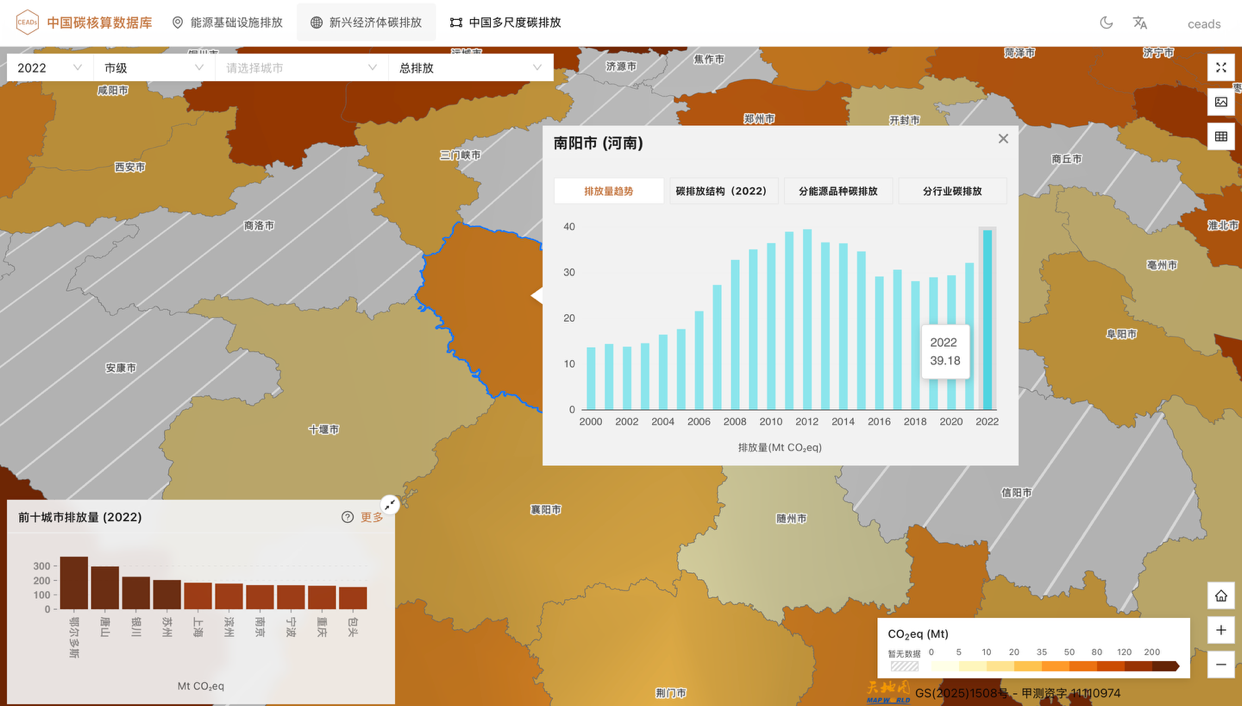Show help for top ten city emissions
1242x706 pixels.
[x=347, y=517]
